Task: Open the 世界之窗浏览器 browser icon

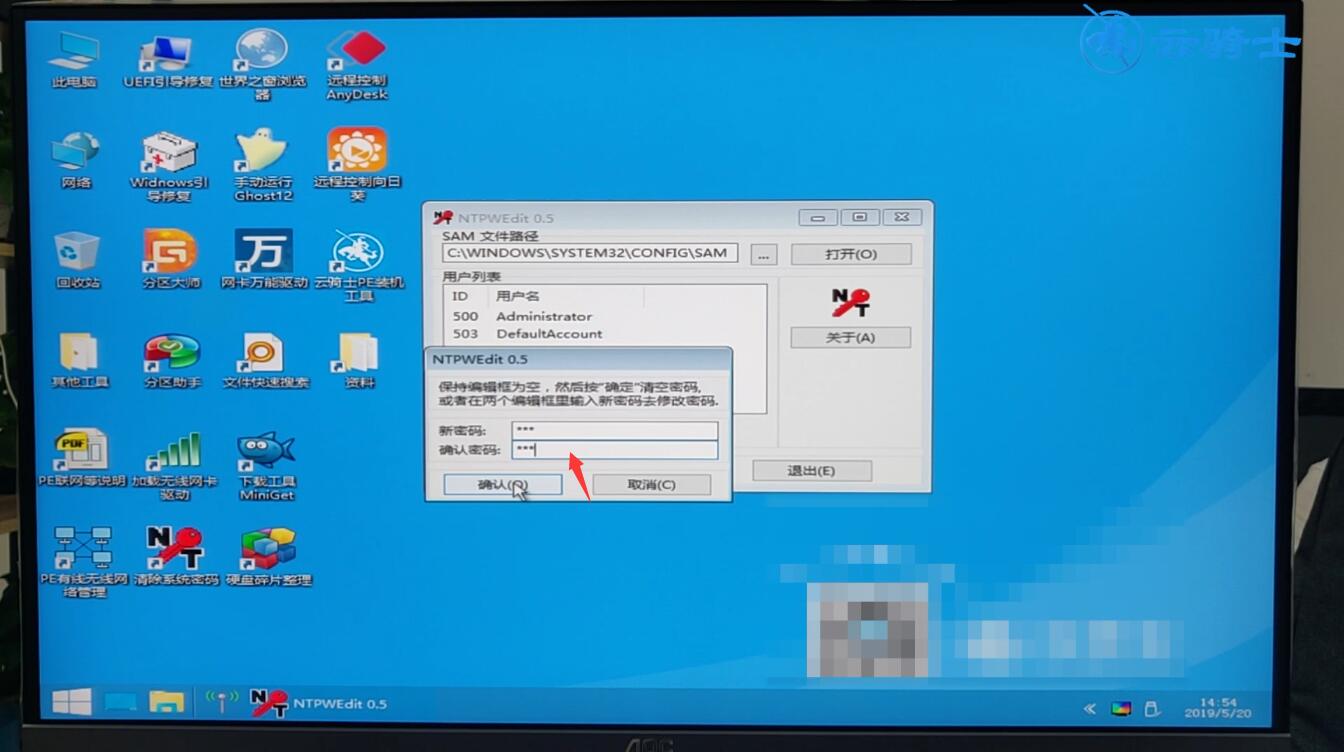Action: (x=261, y=64)
